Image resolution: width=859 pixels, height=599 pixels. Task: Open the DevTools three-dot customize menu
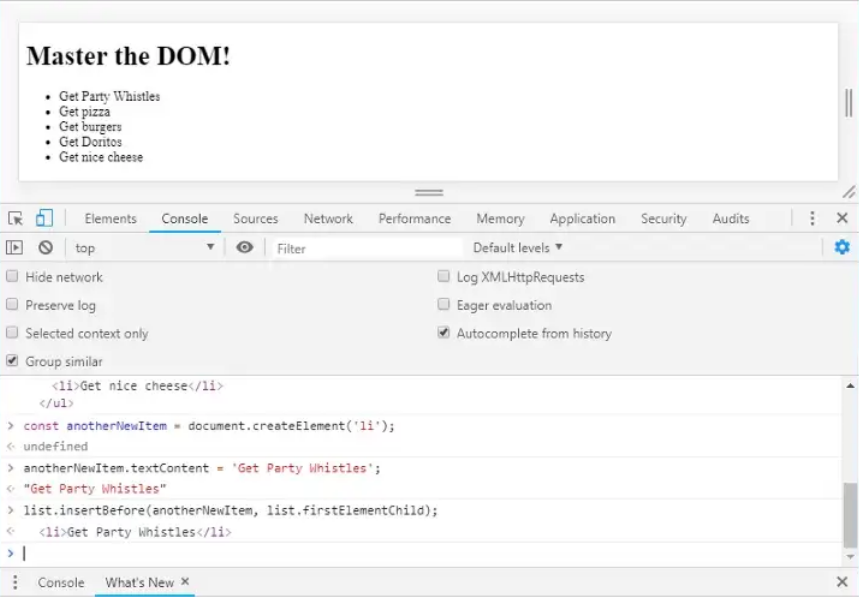pyautogui.click(x=812, y=218)
